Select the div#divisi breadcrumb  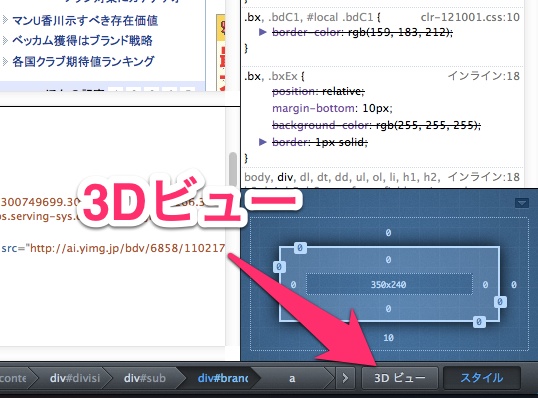click(x=75, y=378)
